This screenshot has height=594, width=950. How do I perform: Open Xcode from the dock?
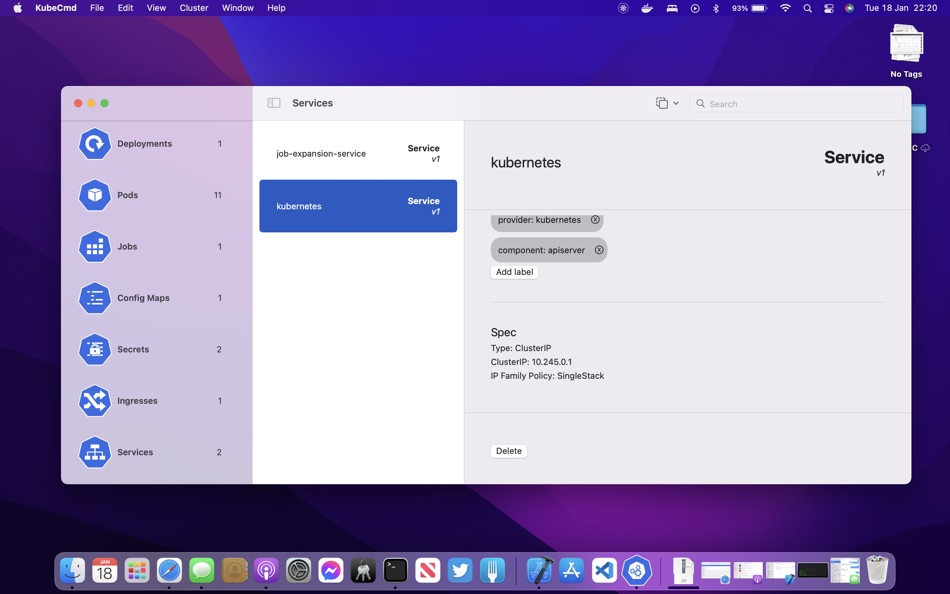click(539, 570)
